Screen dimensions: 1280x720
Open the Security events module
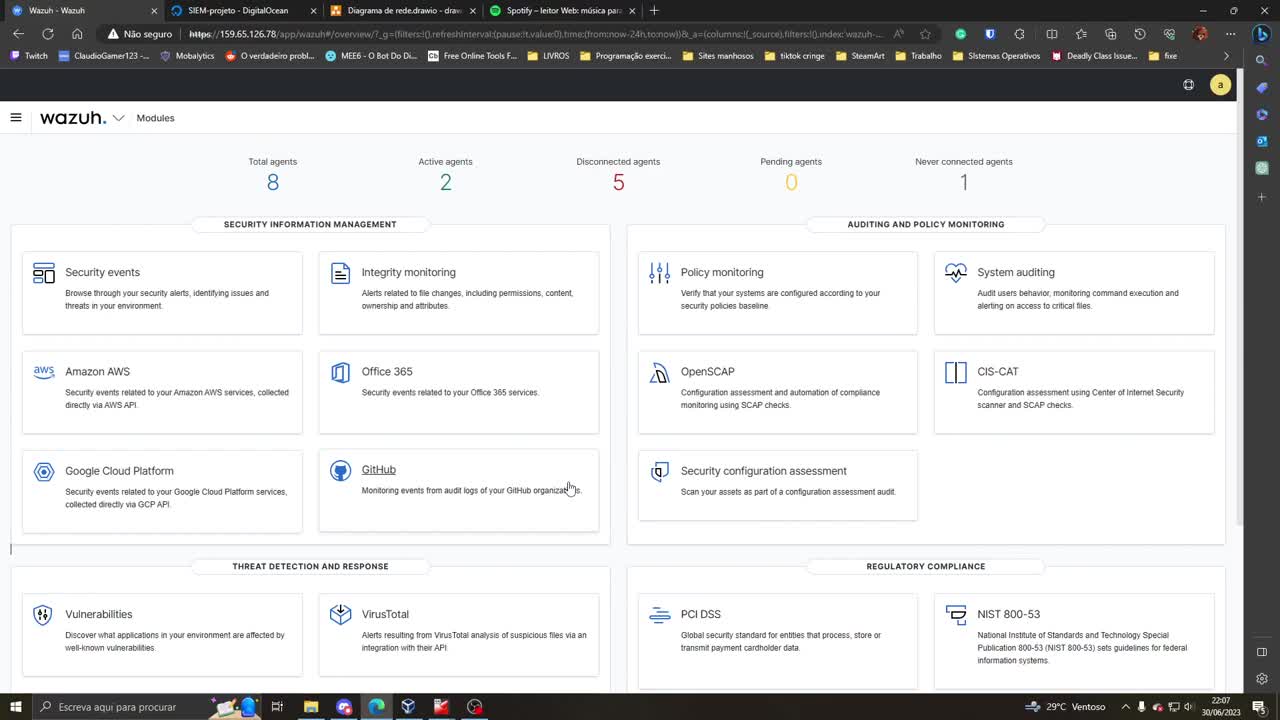coord(102,272)
